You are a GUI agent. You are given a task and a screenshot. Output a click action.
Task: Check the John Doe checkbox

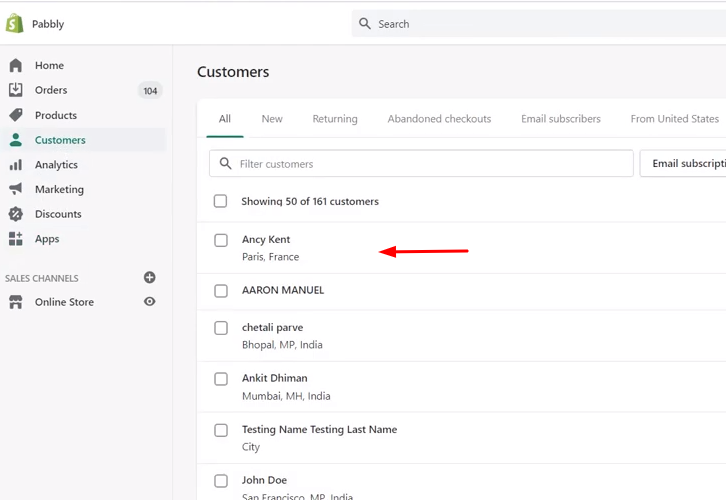tap(221, 481)
